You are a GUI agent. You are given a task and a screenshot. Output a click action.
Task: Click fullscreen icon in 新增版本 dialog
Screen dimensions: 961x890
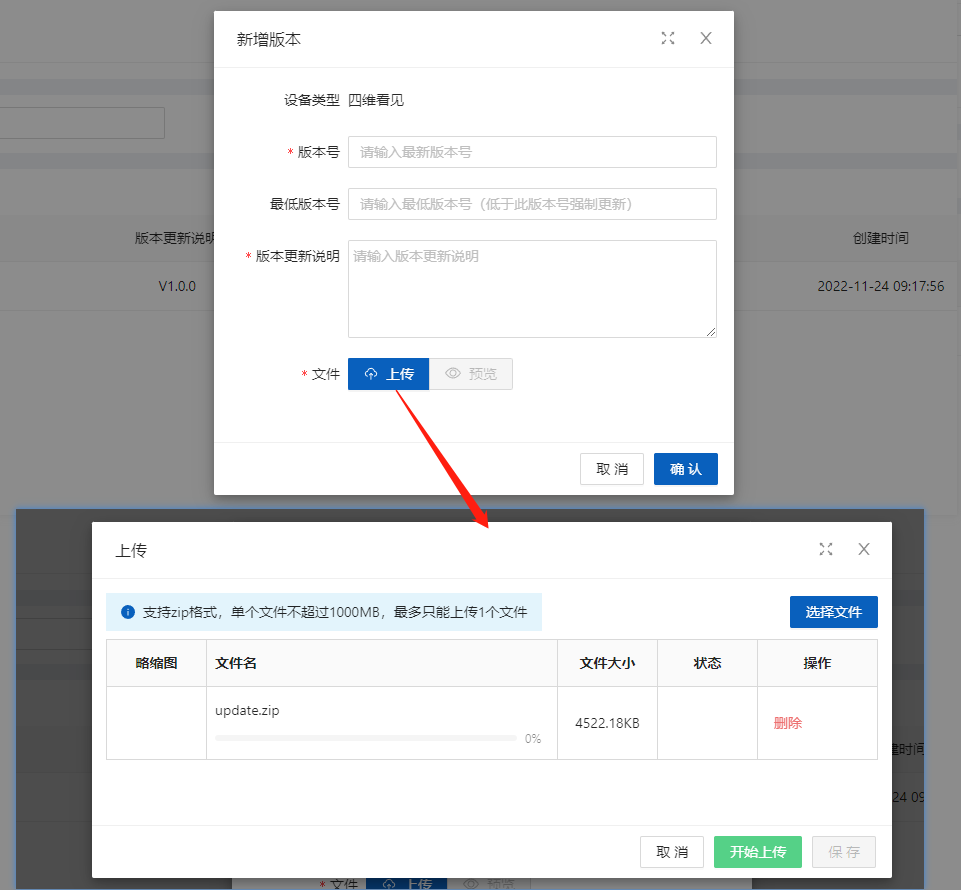(668, 38)
